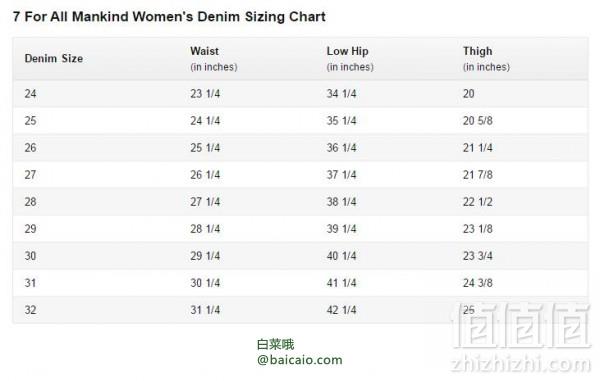Screen dimensions: 600x381
Task: Click waist value 29 1/4
Action: [205, 256]
